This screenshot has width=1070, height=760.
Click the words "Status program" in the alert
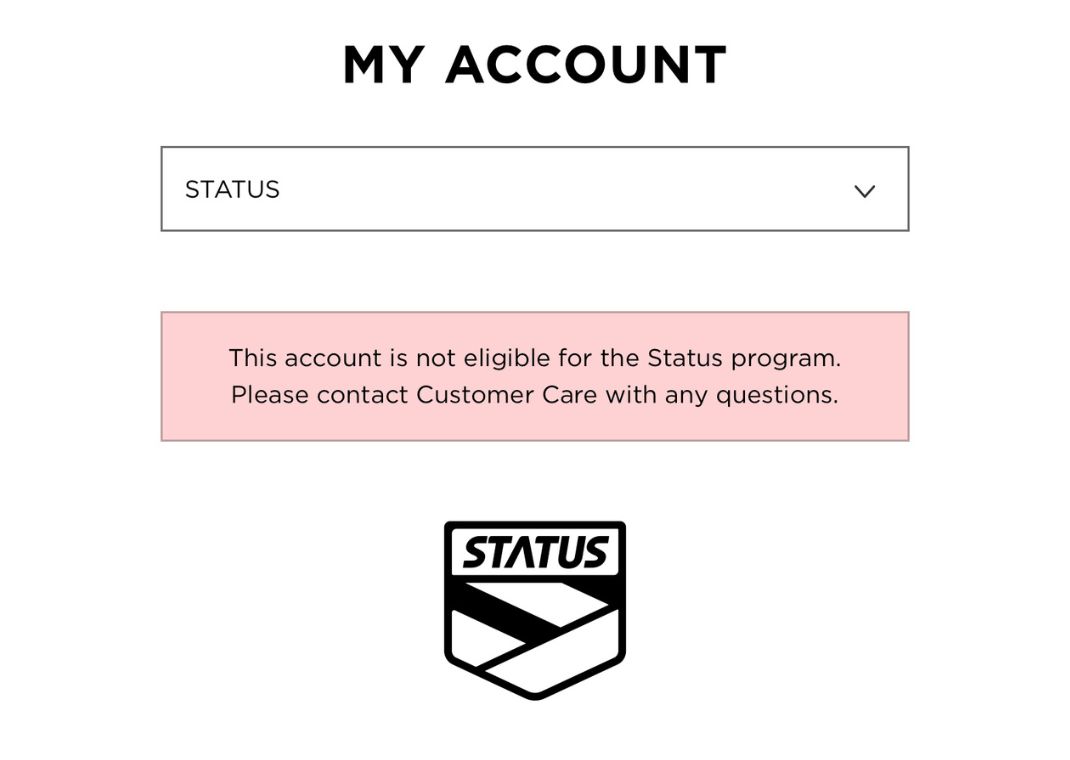(x=744, y=358)
